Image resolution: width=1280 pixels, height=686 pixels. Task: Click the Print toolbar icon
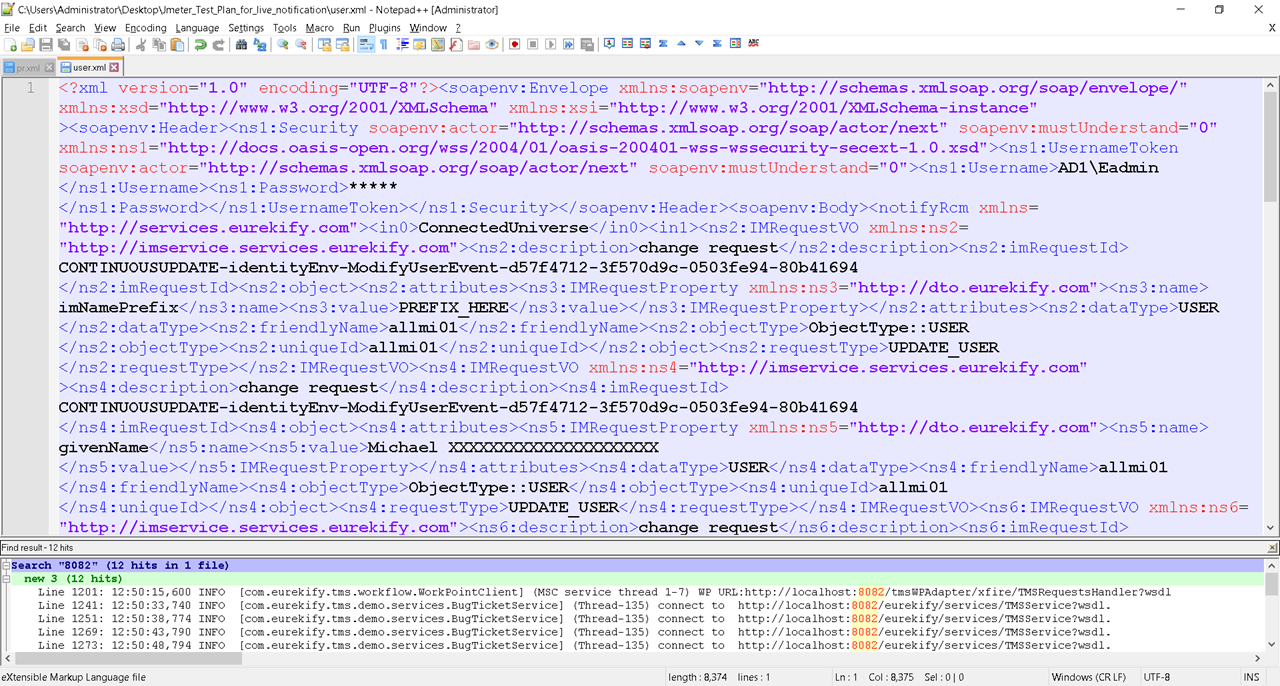pyautogui.click(x=118, y=44)
